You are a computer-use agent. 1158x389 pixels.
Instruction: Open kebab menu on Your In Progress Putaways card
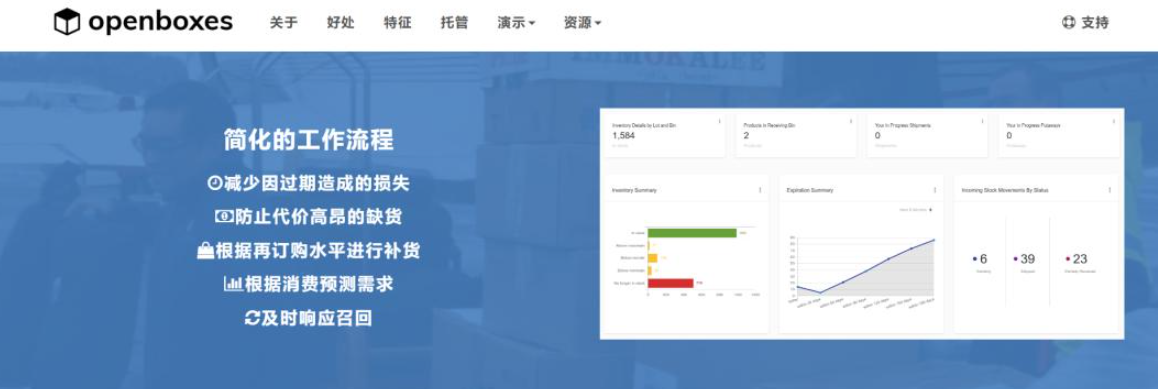[x=1113, y=121]
